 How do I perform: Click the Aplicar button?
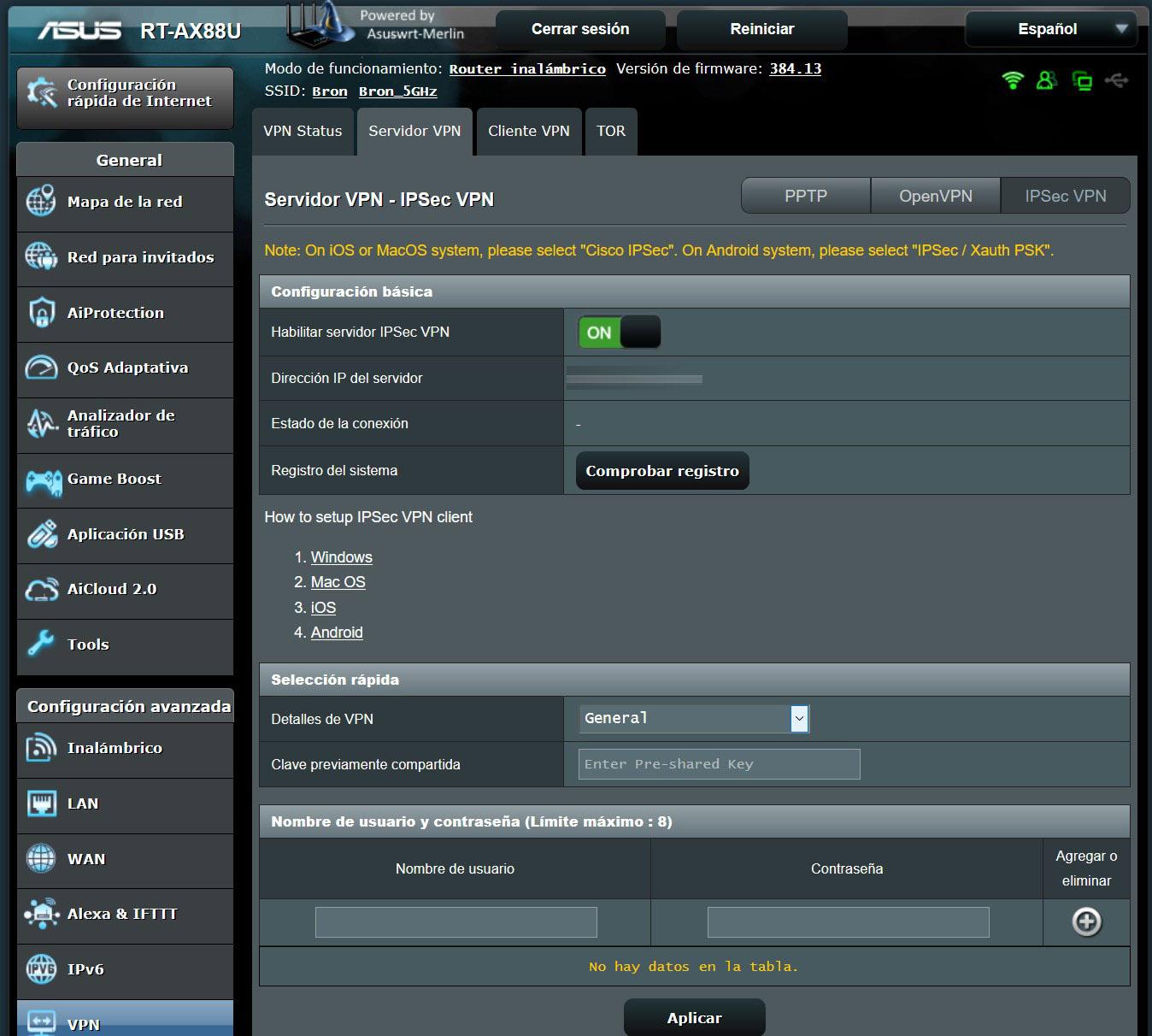tap(695, 1017)
